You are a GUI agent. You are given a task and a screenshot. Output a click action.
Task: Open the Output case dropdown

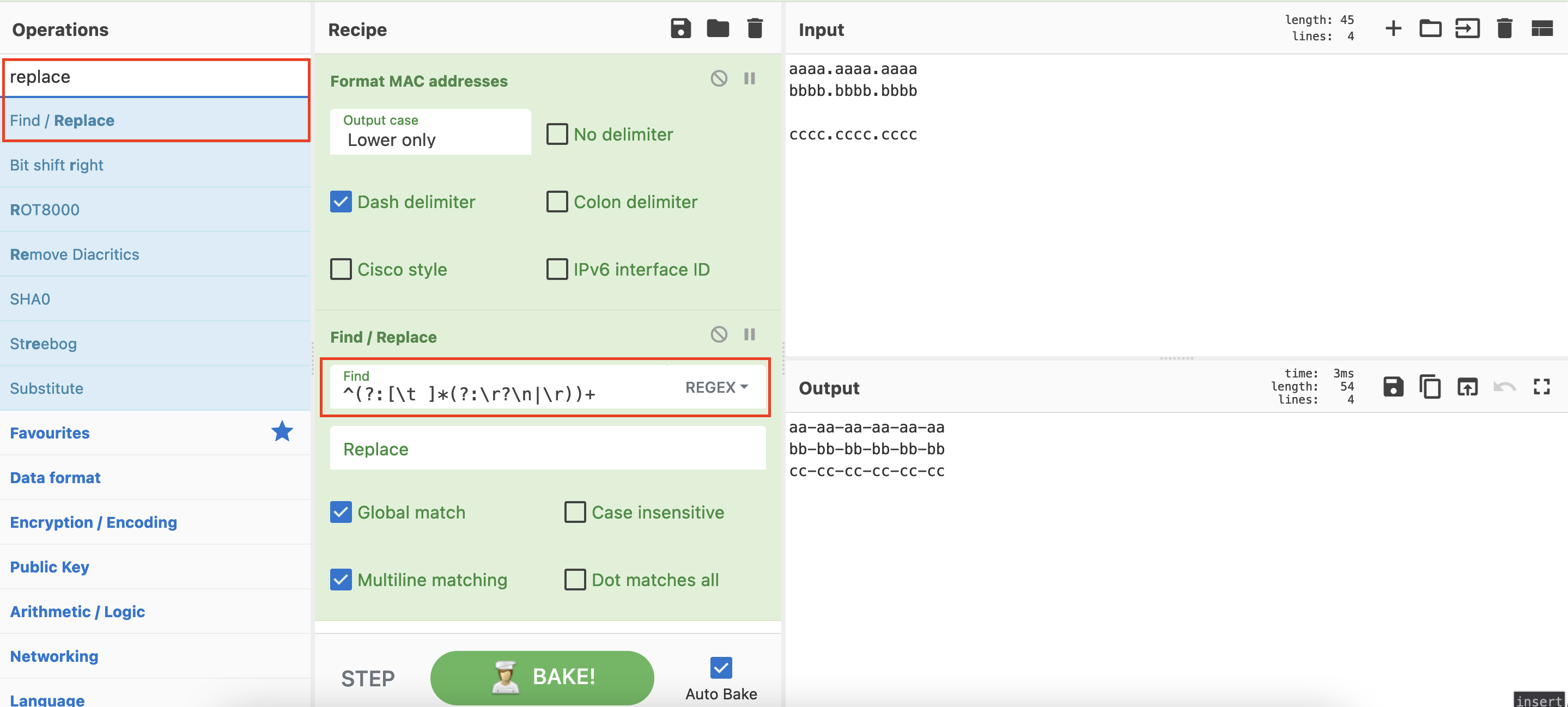(x=430, y=133)
